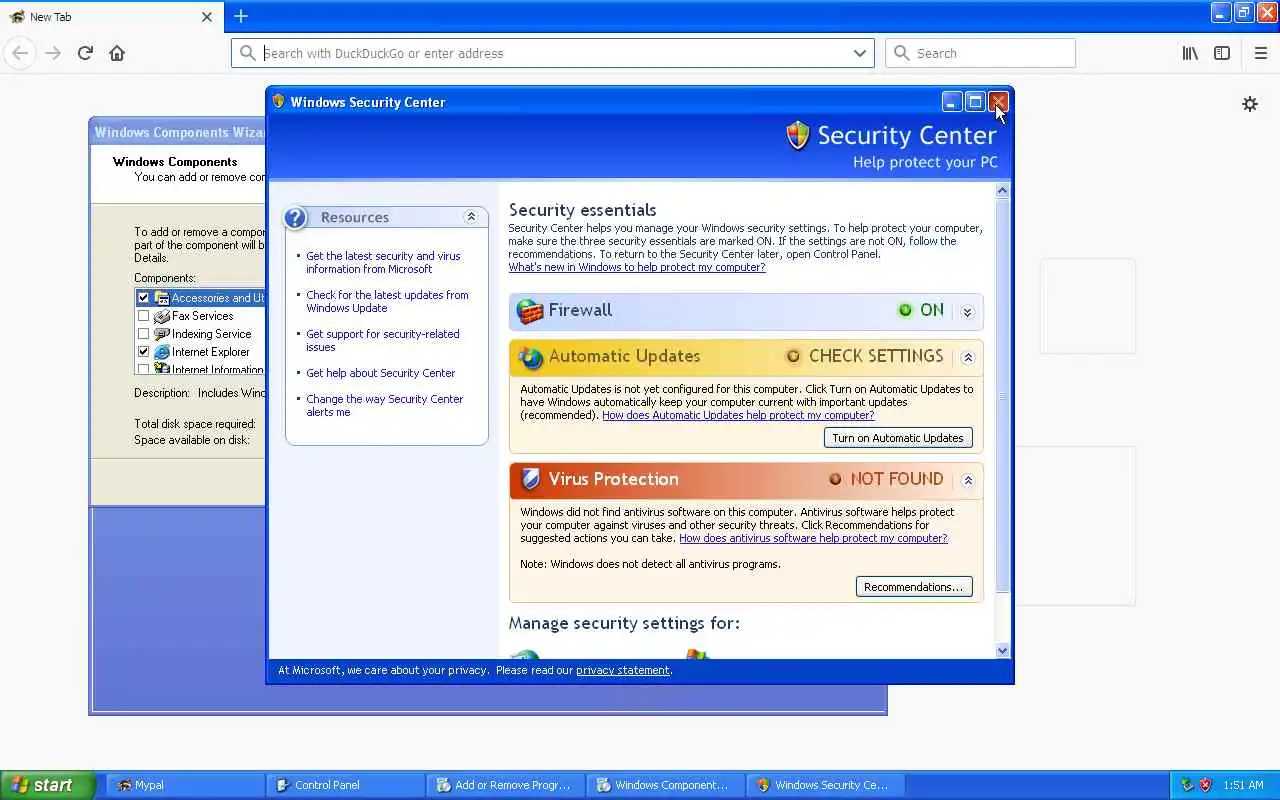Click the Accessories and Utilities component icon
Viewport: 1280px width, 800px height.
162,298
